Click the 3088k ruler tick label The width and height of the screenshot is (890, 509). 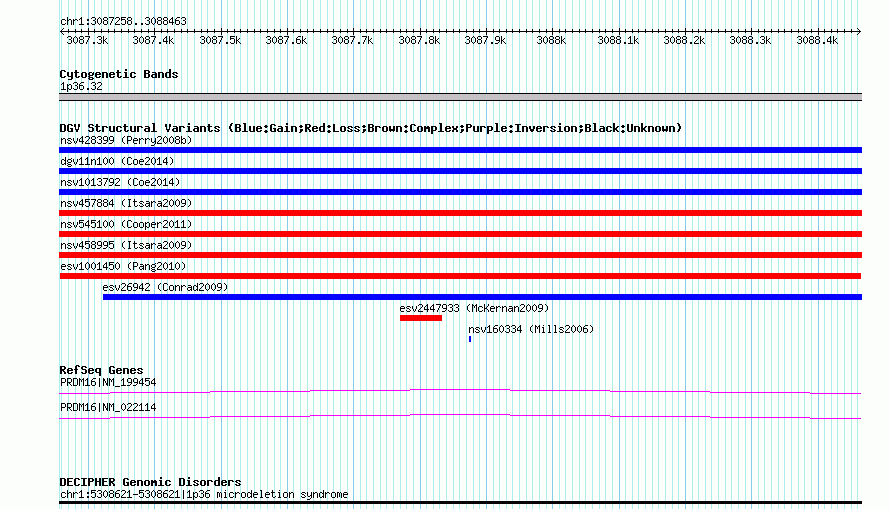pos(551,40)
